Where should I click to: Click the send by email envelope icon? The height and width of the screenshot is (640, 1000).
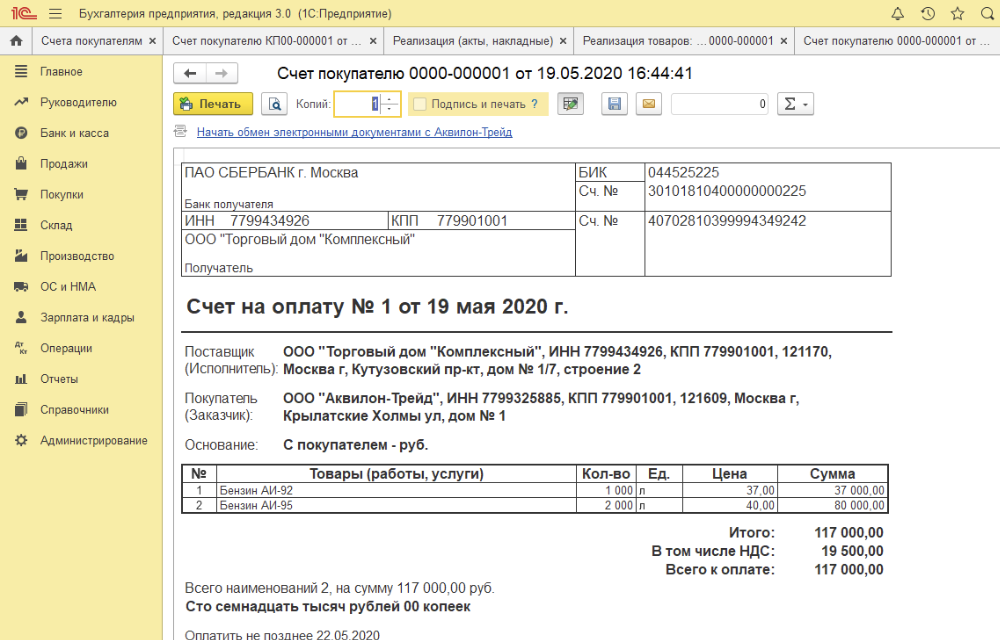pos(648,104)
